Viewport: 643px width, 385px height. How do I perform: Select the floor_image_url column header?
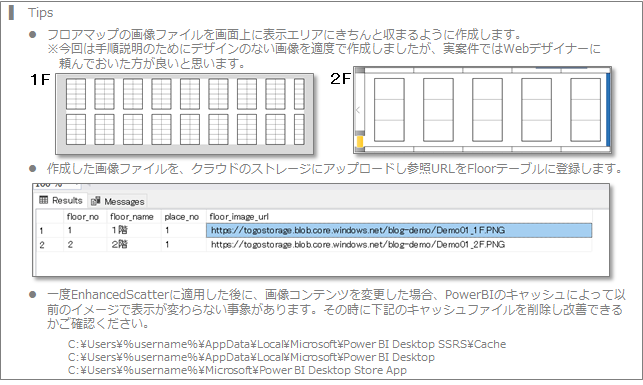tap(399, 217)
